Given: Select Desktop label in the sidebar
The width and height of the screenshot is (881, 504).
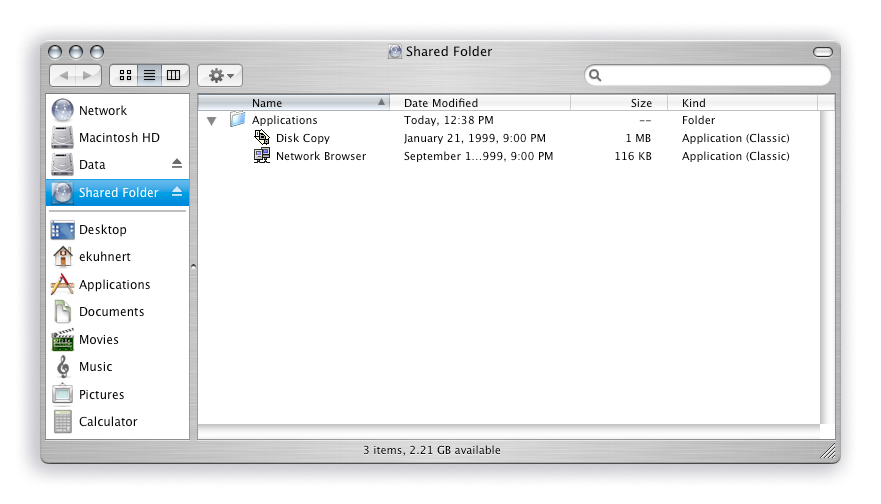Looking at the screenshot, I should tap(103, 230).
